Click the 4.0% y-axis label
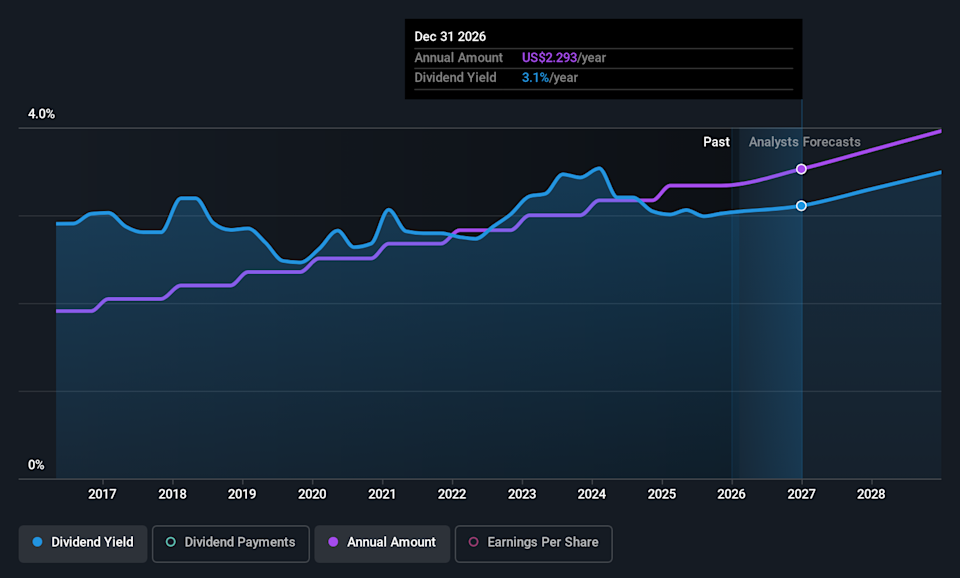Viewport: 960px width, 578px height. (x=41, y=115)
